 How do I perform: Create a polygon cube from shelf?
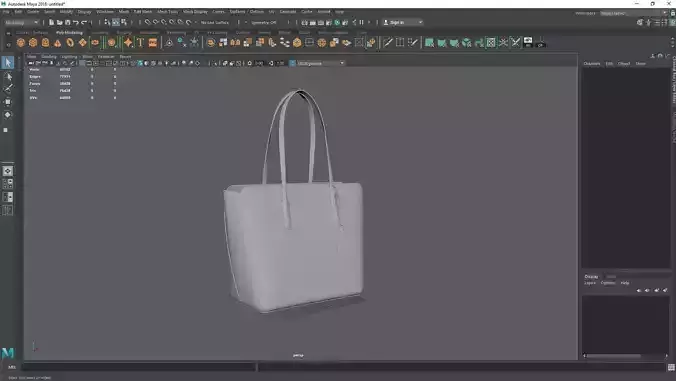[x=33, y=42]
